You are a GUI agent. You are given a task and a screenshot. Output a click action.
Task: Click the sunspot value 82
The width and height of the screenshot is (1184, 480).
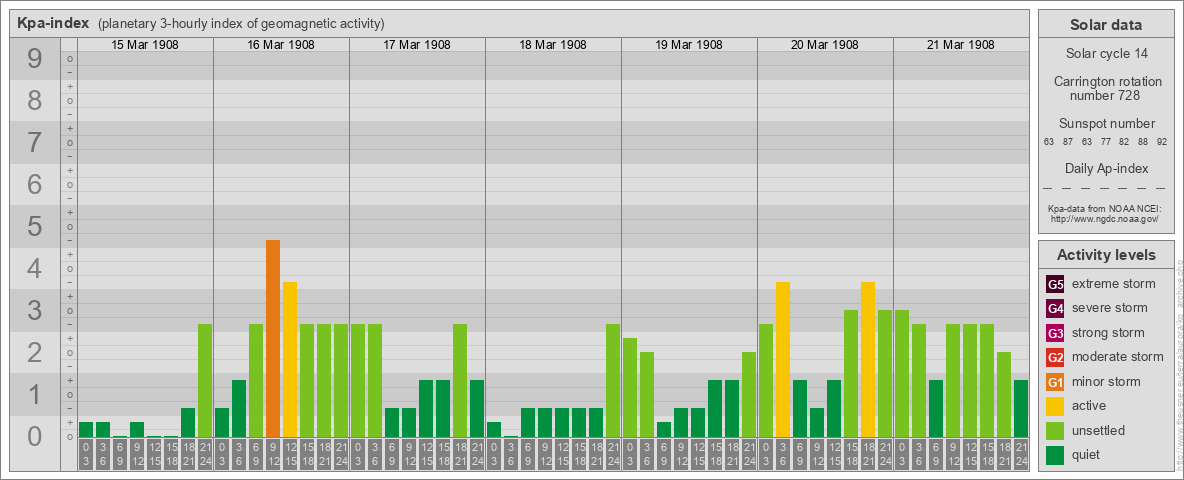pyautogui.click(x=1124, y=143)
